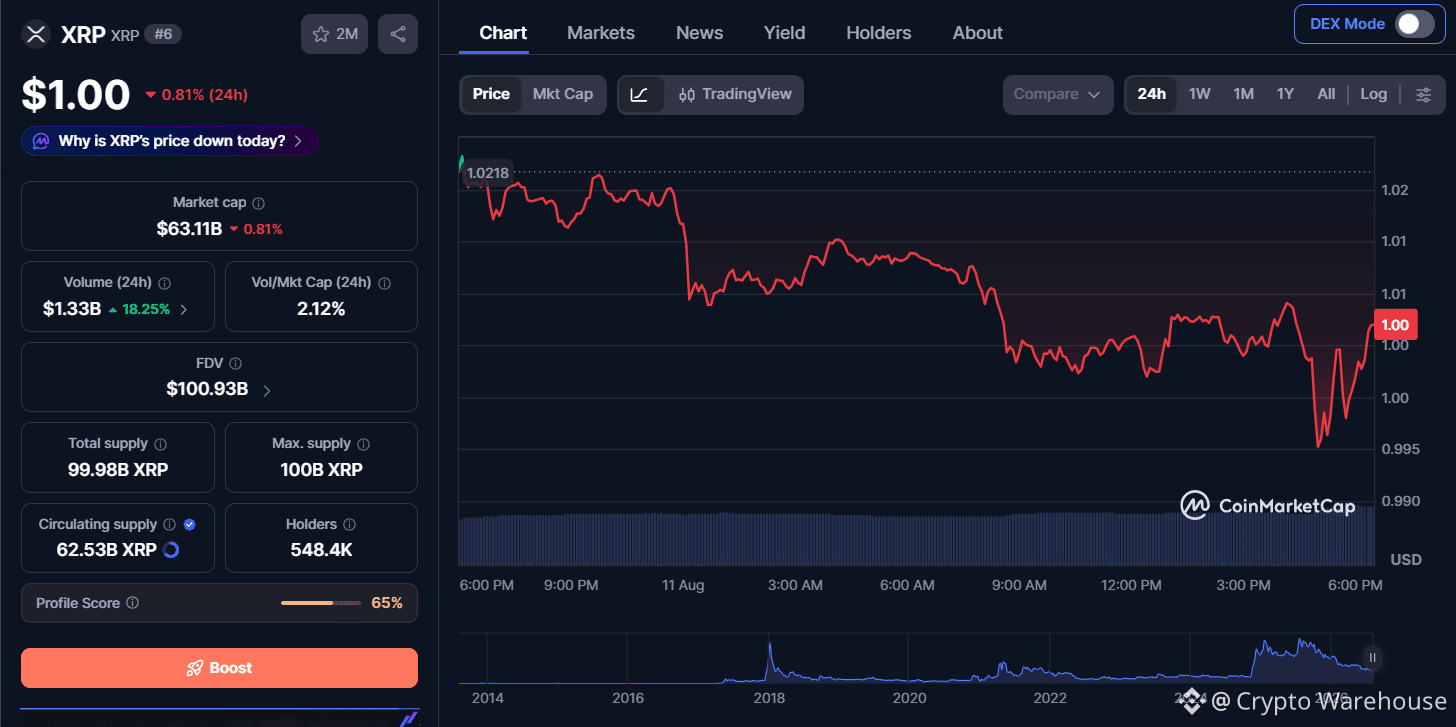This screenshot has height=727, width=1456.
Task: Open the Chart tab
Action: (503, 33)
